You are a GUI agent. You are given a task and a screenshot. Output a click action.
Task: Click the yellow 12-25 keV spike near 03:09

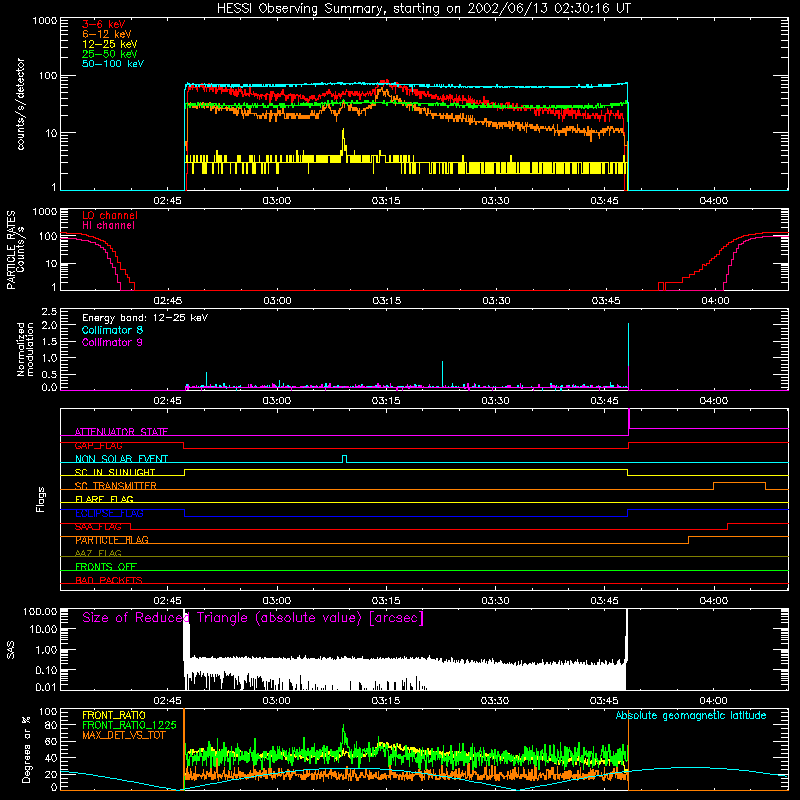(343, 143)
